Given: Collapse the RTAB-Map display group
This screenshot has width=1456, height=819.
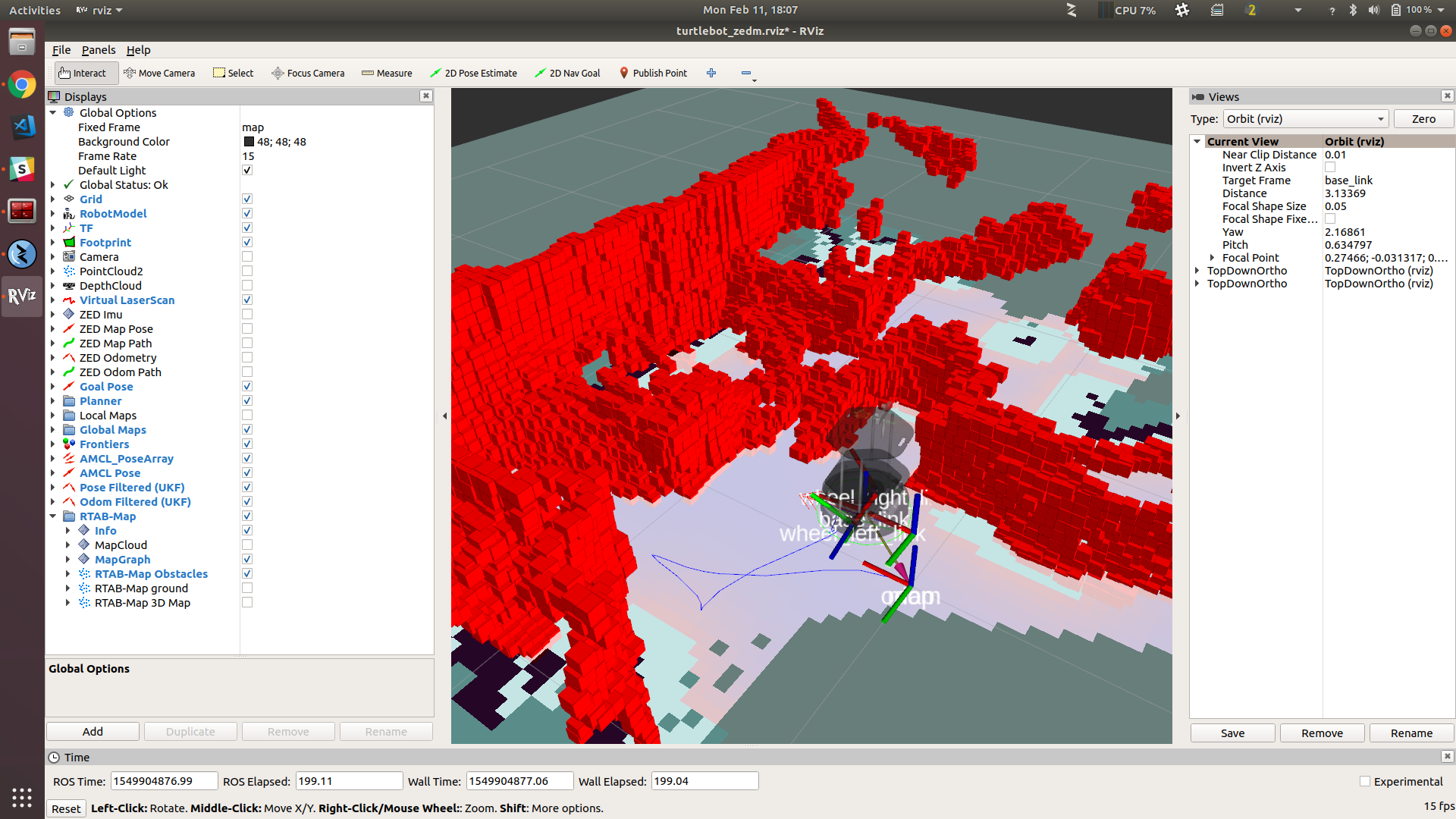Looking at the screenshot, I should (53, 516).
